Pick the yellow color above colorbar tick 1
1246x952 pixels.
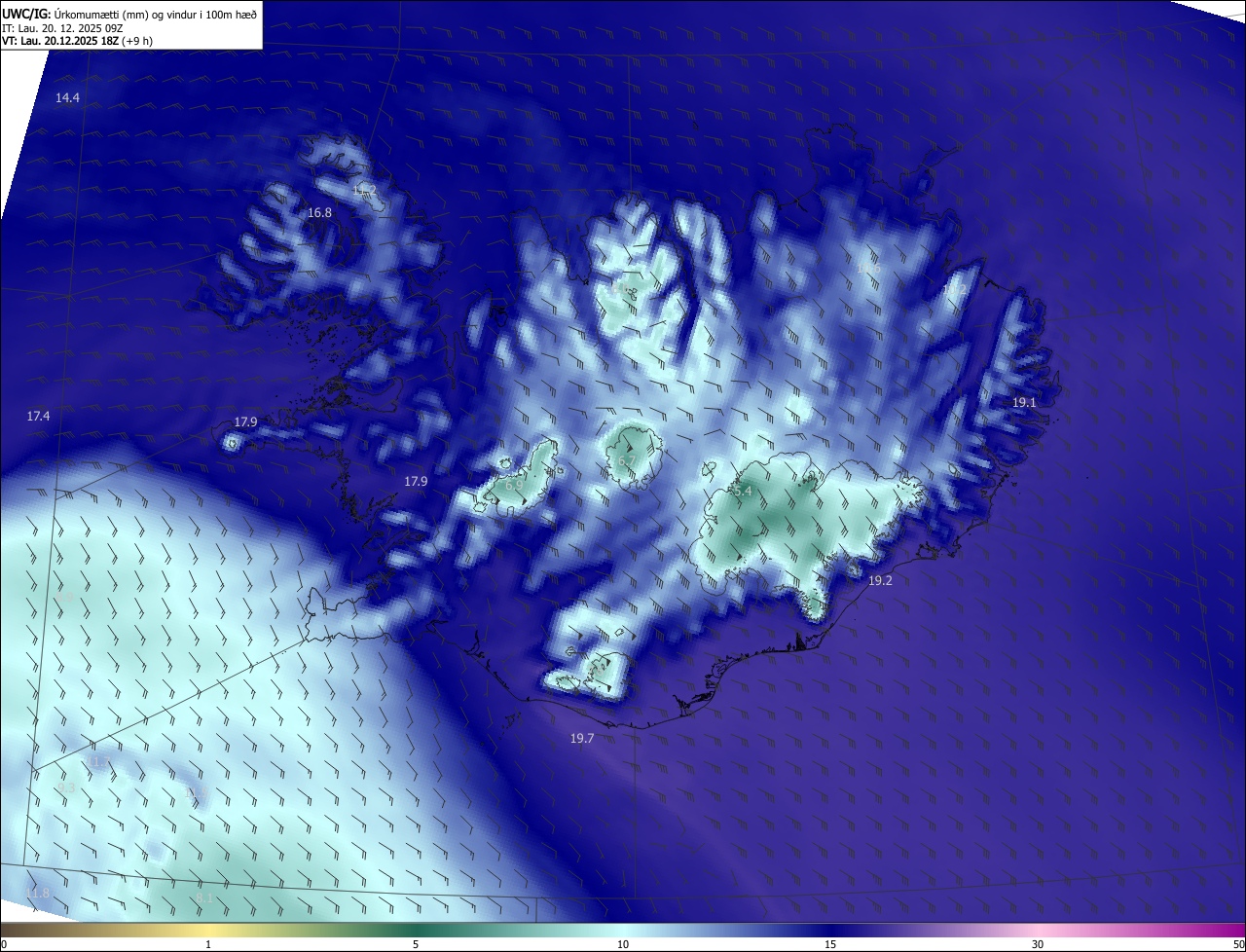[x=208, y=931]
